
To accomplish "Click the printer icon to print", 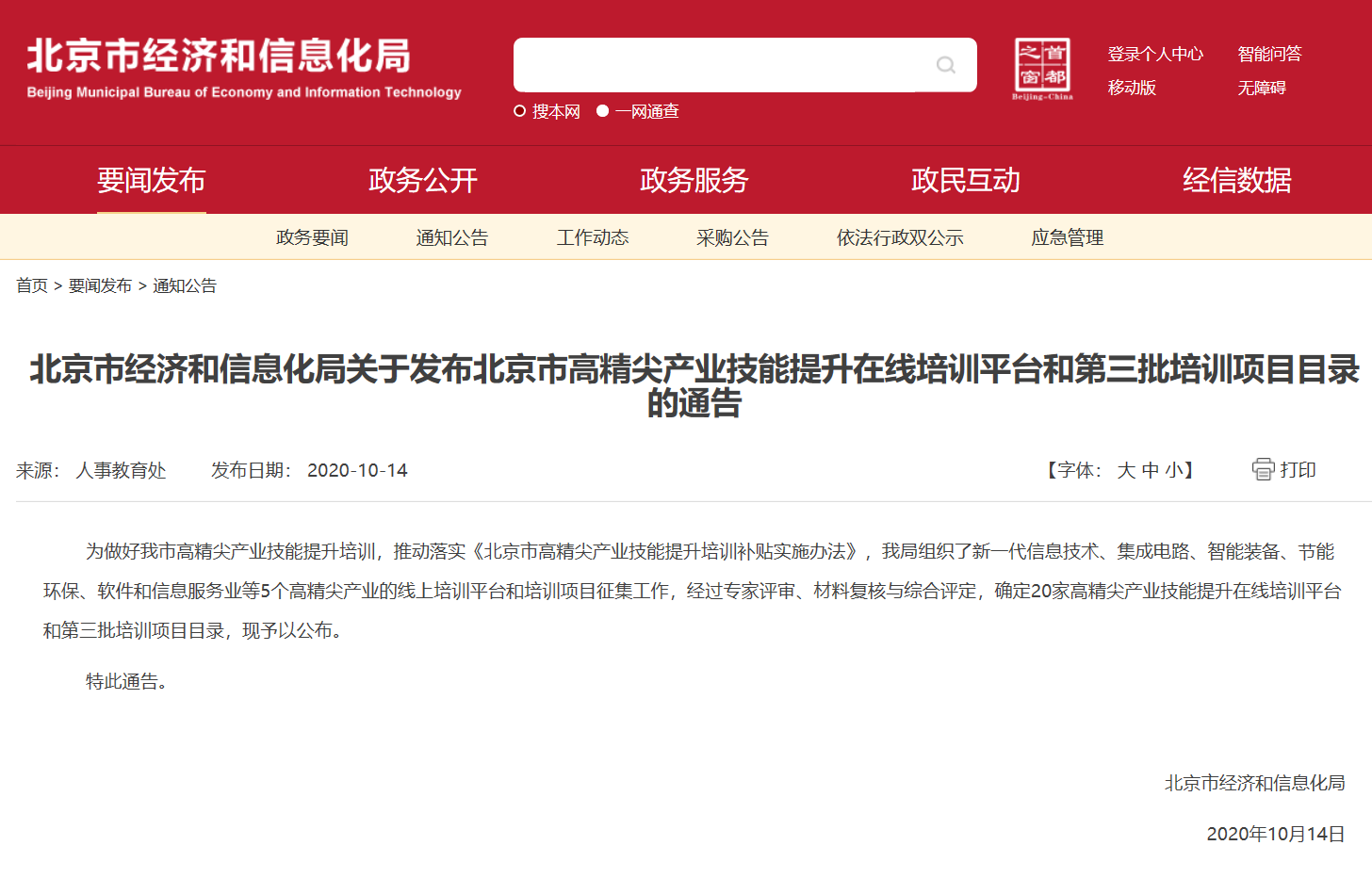I will tap(1263, 469).
